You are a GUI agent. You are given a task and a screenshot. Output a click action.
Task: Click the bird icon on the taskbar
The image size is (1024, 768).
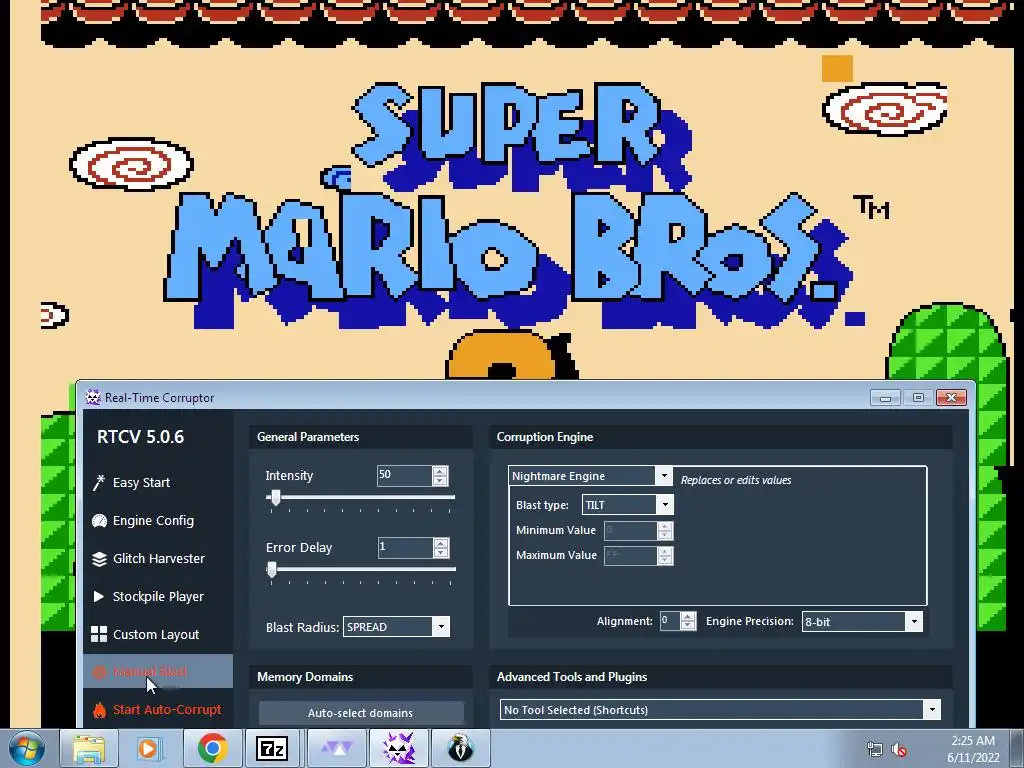click(x=460, y=748)
